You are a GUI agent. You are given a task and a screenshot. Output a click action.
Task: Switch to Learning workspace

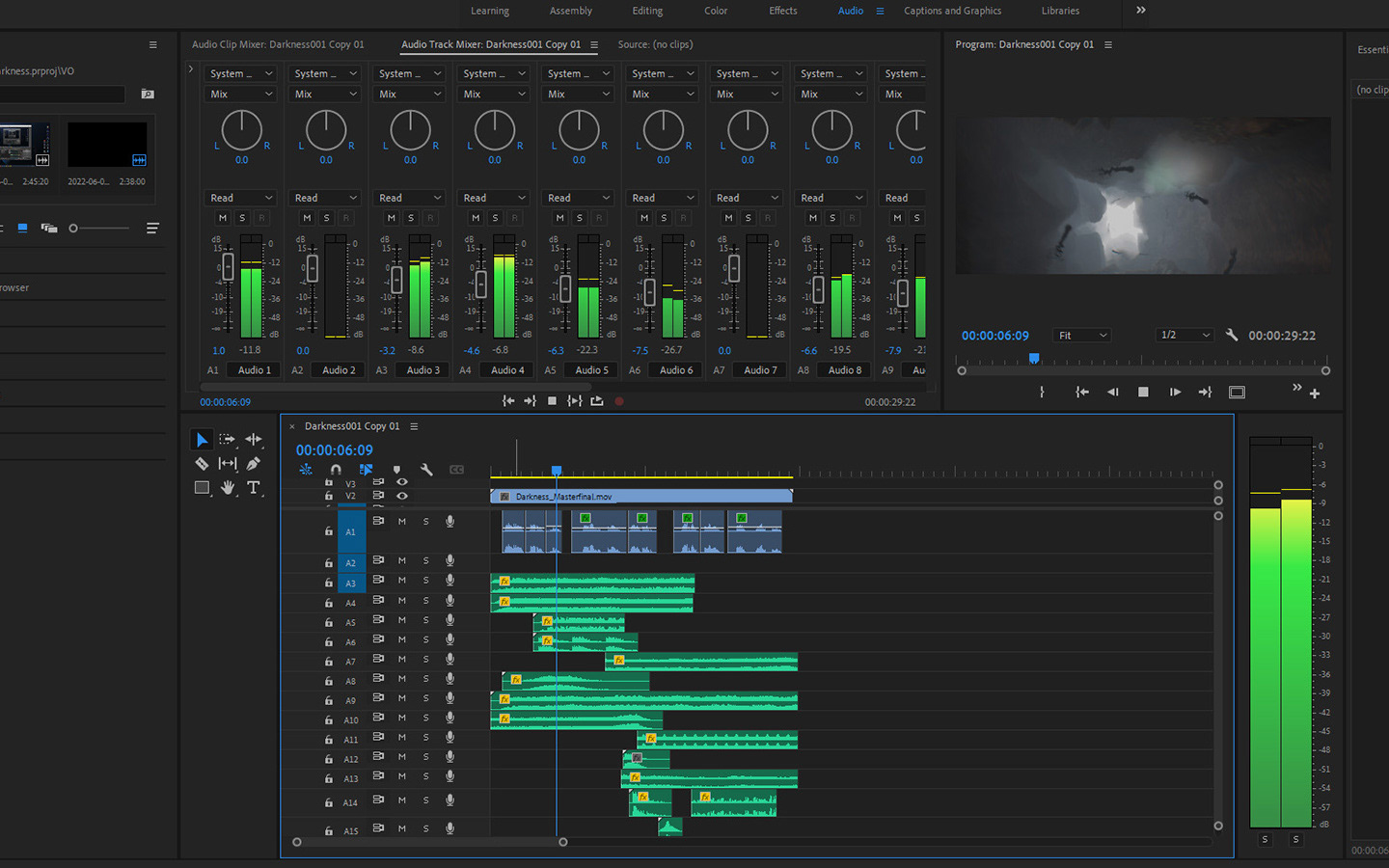pyautogui.click(x=490, y=11)
